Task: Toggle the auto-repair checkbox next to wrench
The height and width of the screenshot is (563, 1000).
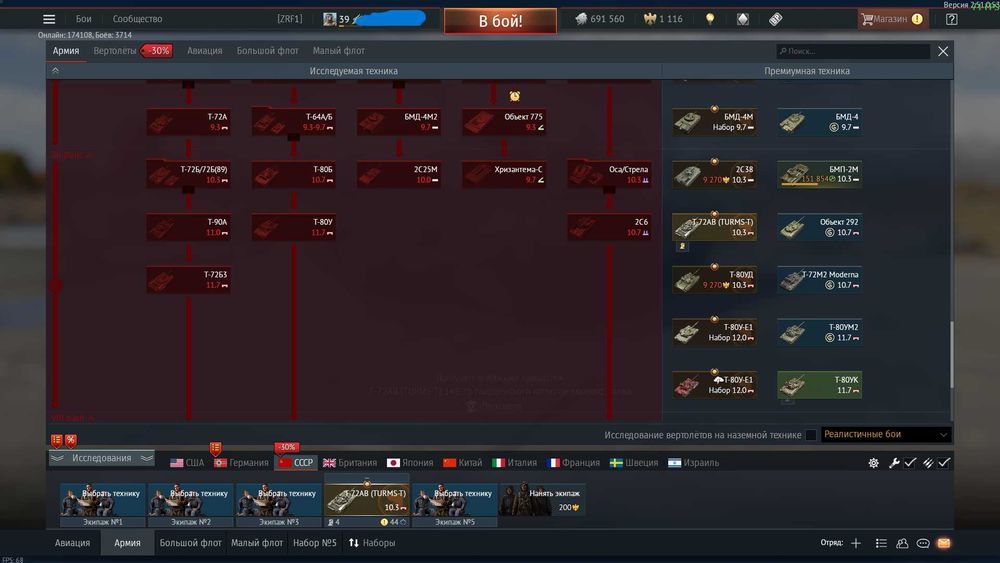Action: point(910,463)
